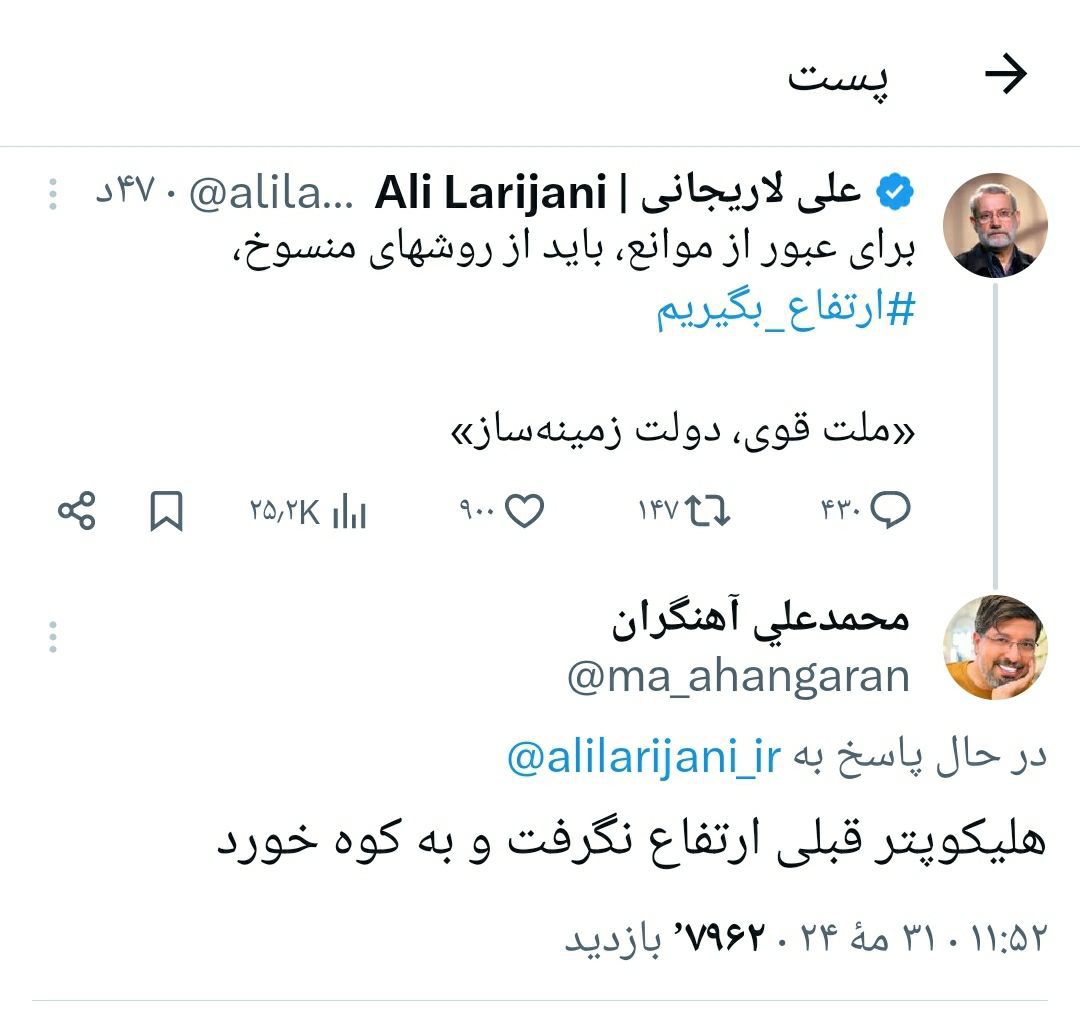Open the @alilarijani_ir mention link
This screenshot has height=1015, width=1080.
pos(643,759)
